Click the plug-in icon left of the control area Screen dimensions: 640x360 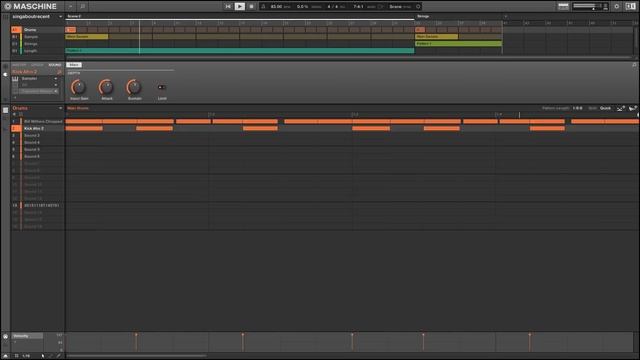tap(5, 75)
